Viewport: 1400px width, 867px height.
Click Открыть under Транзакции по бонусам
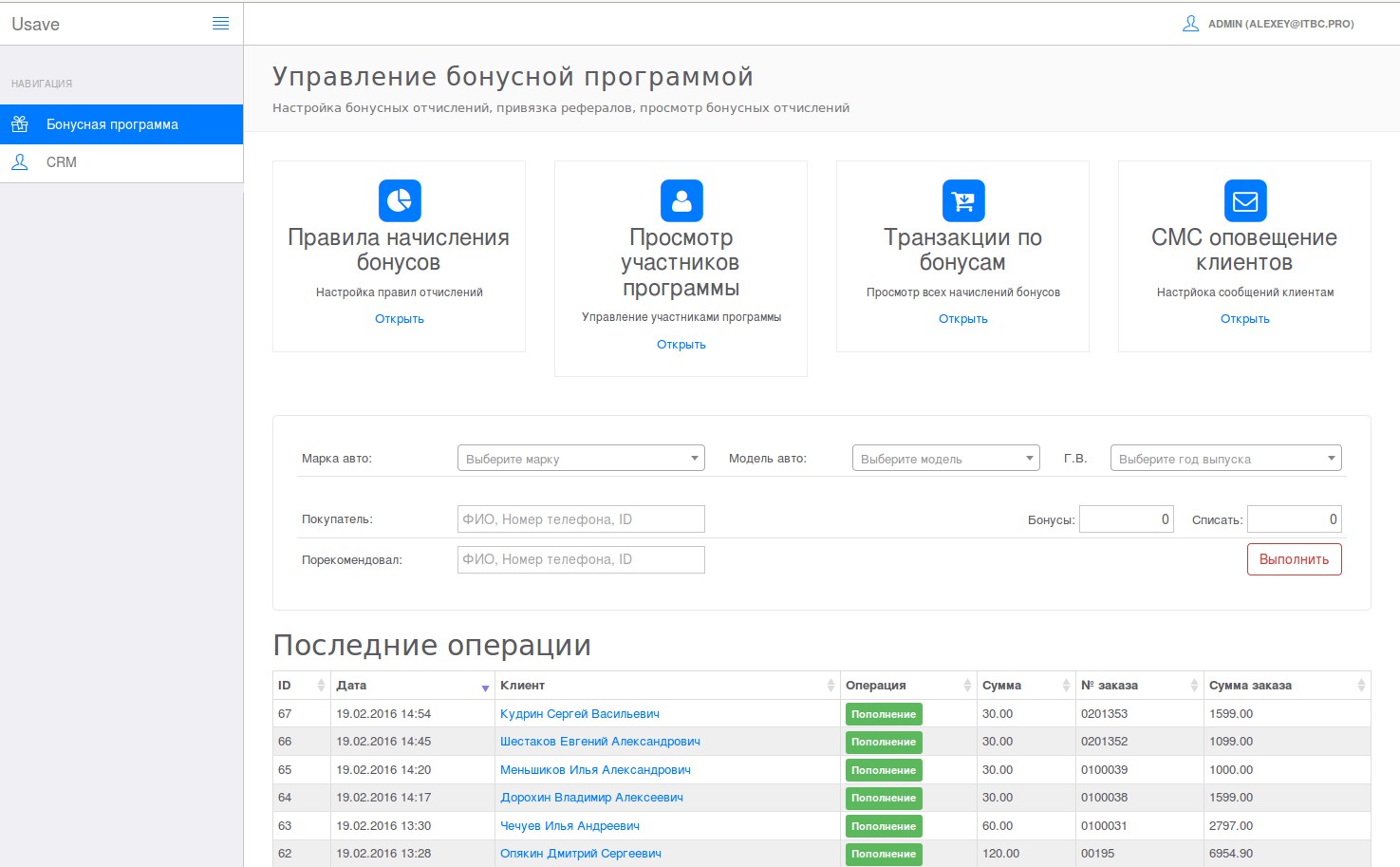963,319
